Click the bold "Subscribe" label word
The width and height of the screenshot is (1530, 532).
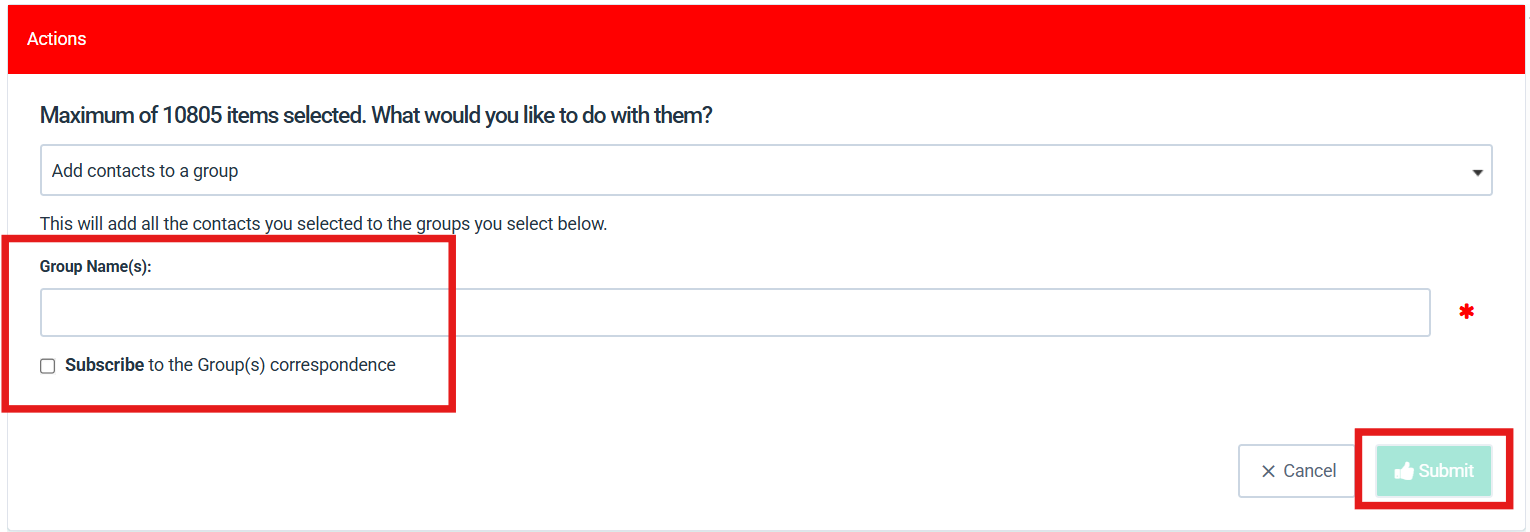click(x=104, y=365)
